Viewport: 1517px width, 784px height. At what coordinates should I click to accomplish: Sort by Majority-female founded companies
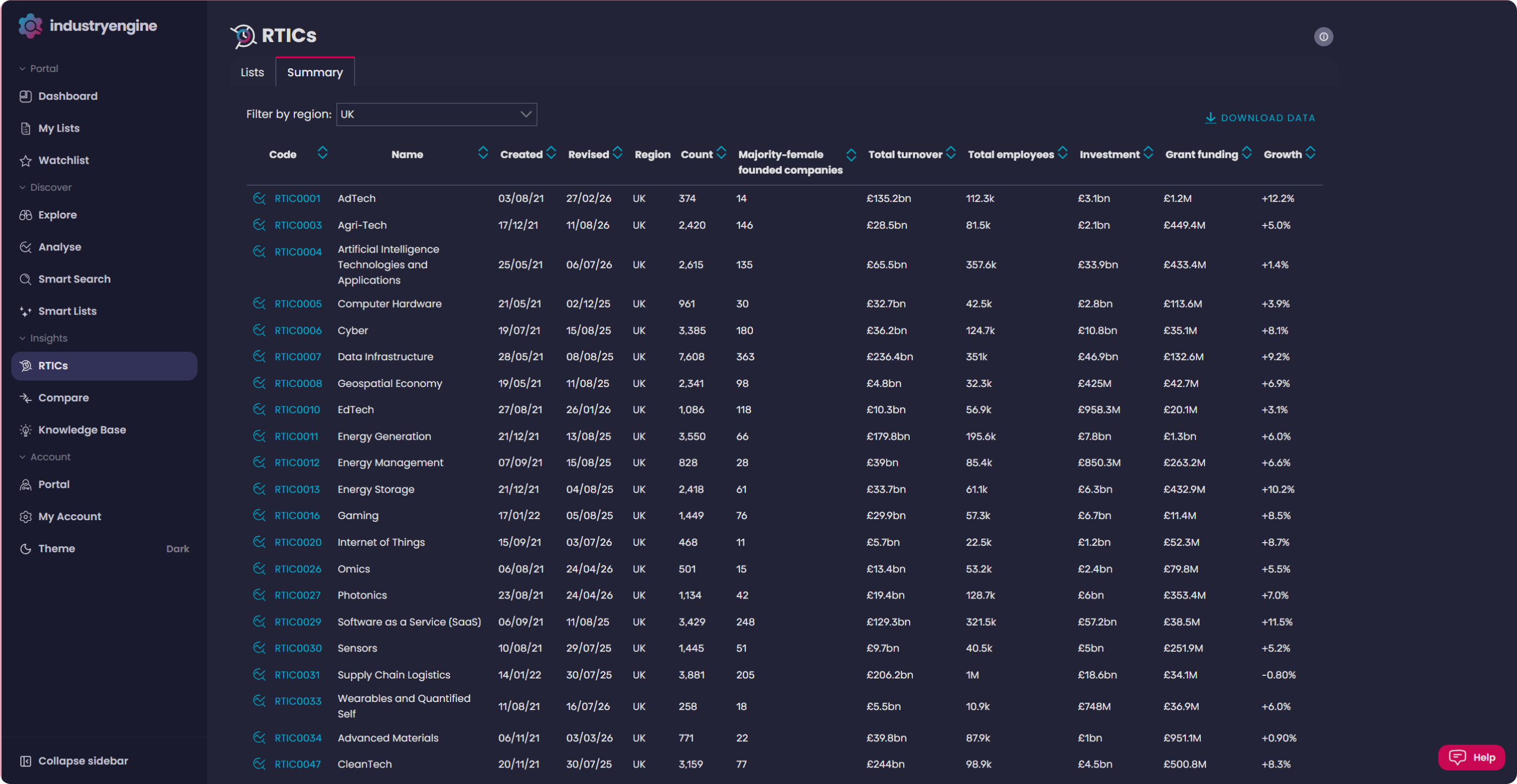point(851,155)
